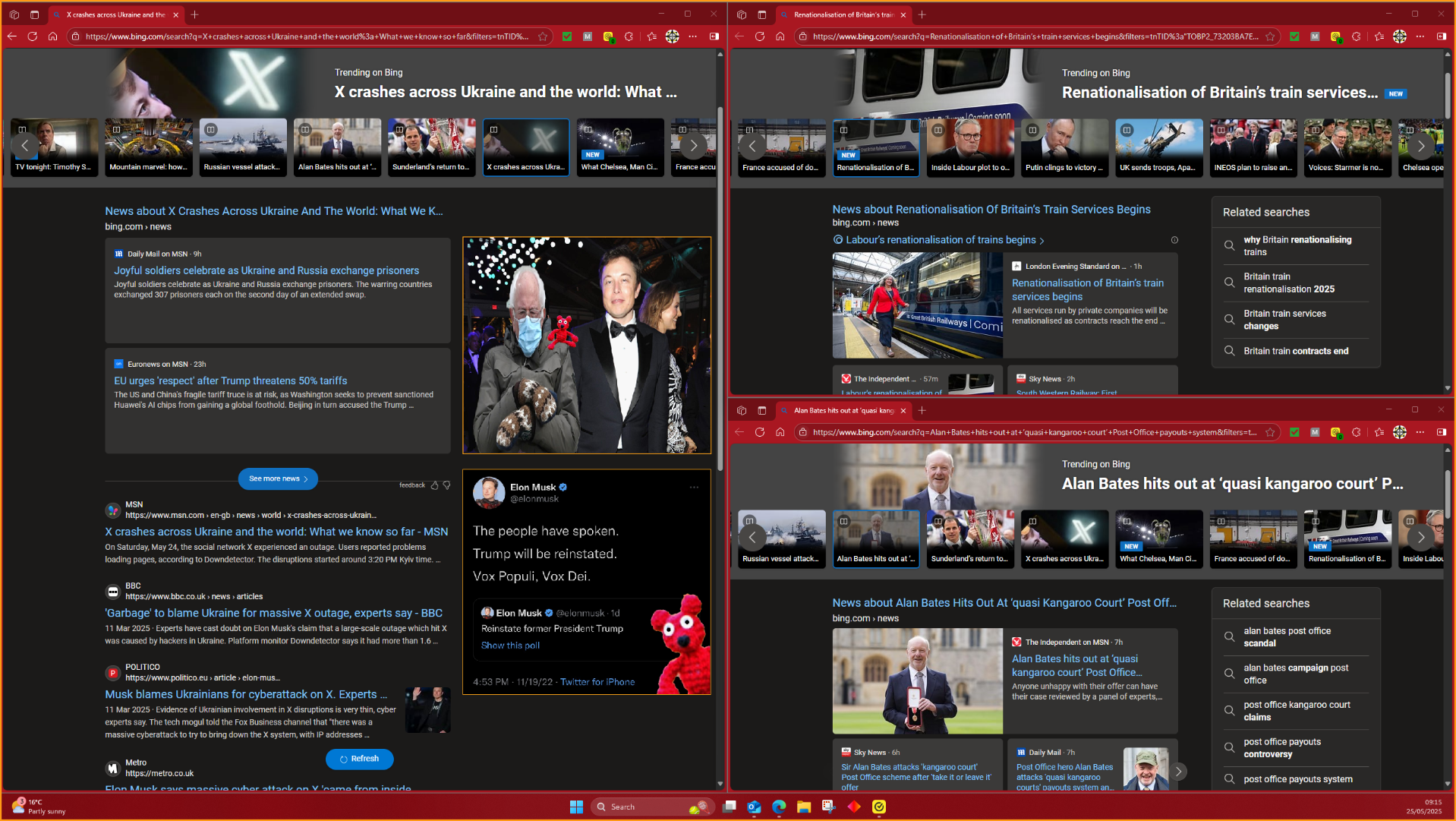
Task: Open Settings and more menu in left window
Action: (x=692, y=36)
